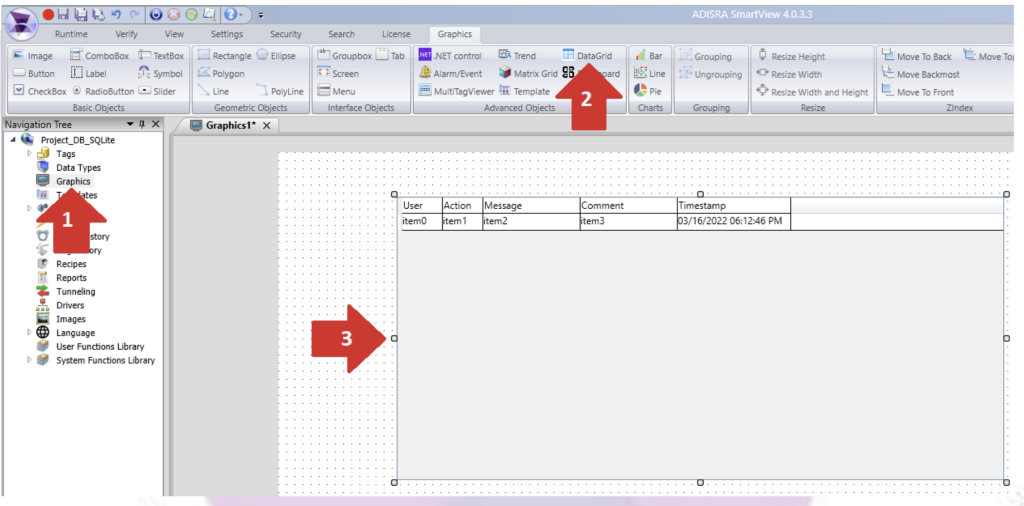
Task: Click Move To Front
Action: [918, 92]
